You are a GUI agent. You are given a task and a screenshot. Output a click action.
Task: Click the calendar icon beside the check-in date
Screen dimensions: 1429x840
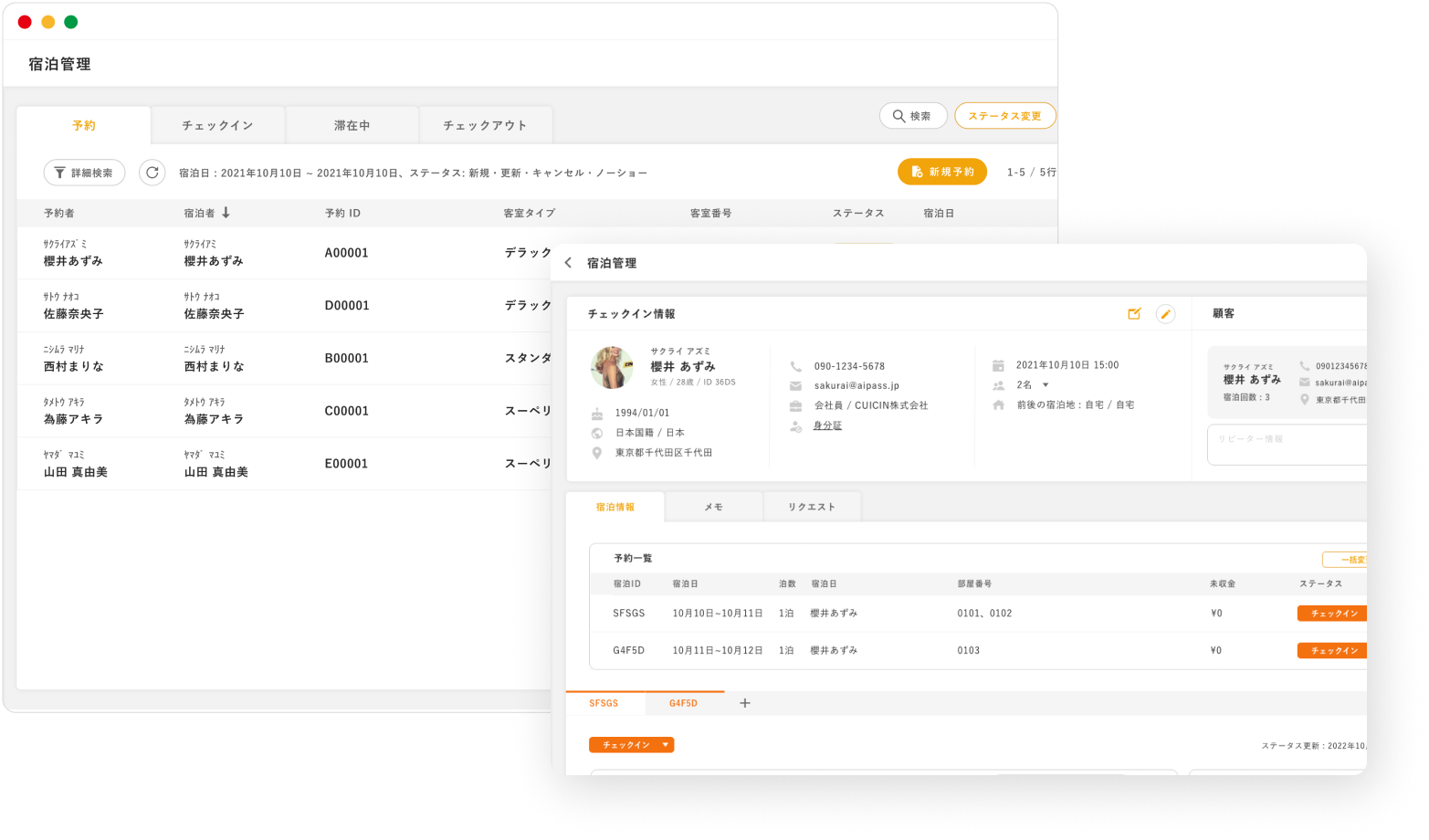(998, 364)
